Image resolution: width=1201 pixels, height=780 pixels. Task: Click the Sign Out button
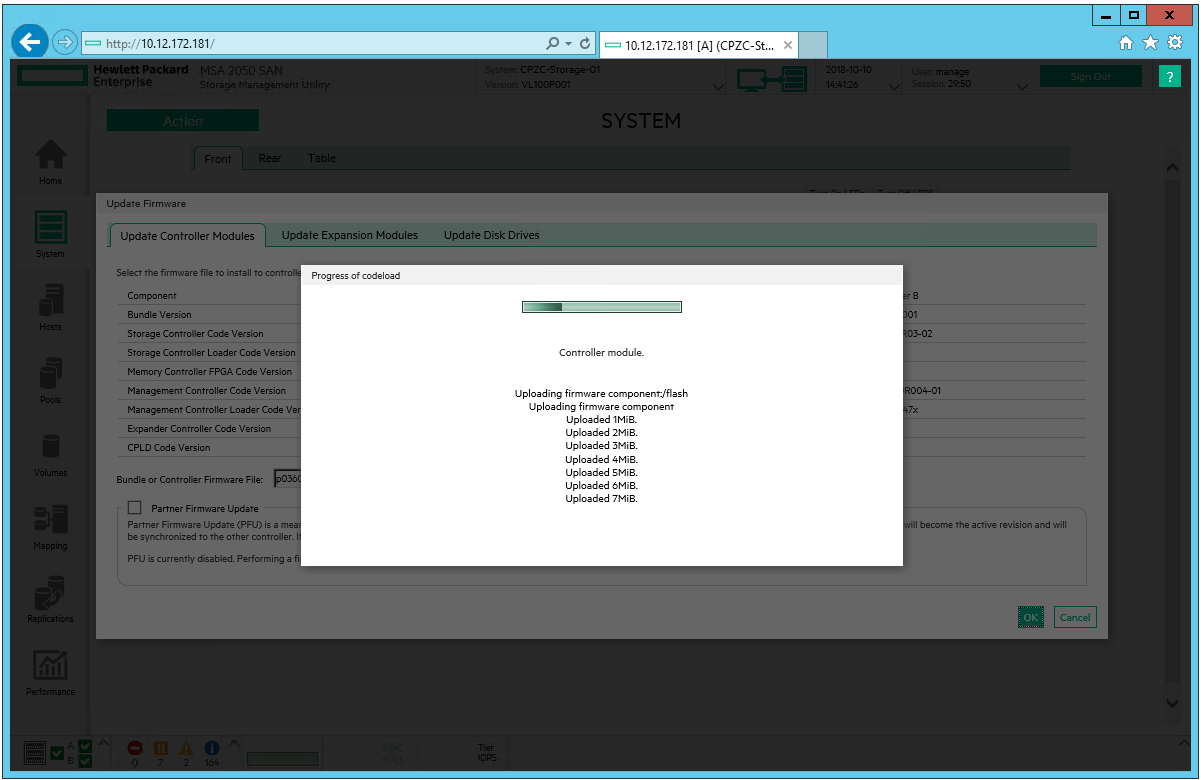1090,77
